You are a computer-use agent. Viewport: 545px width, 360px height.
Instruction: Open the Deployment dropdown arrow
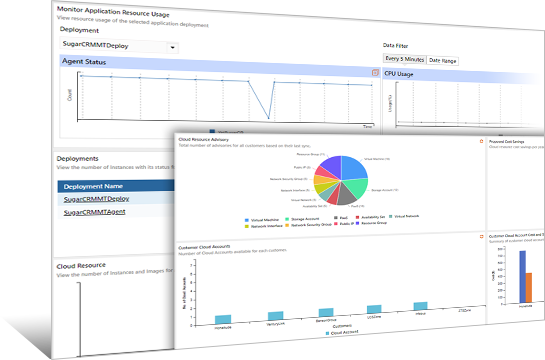[173, 48]
